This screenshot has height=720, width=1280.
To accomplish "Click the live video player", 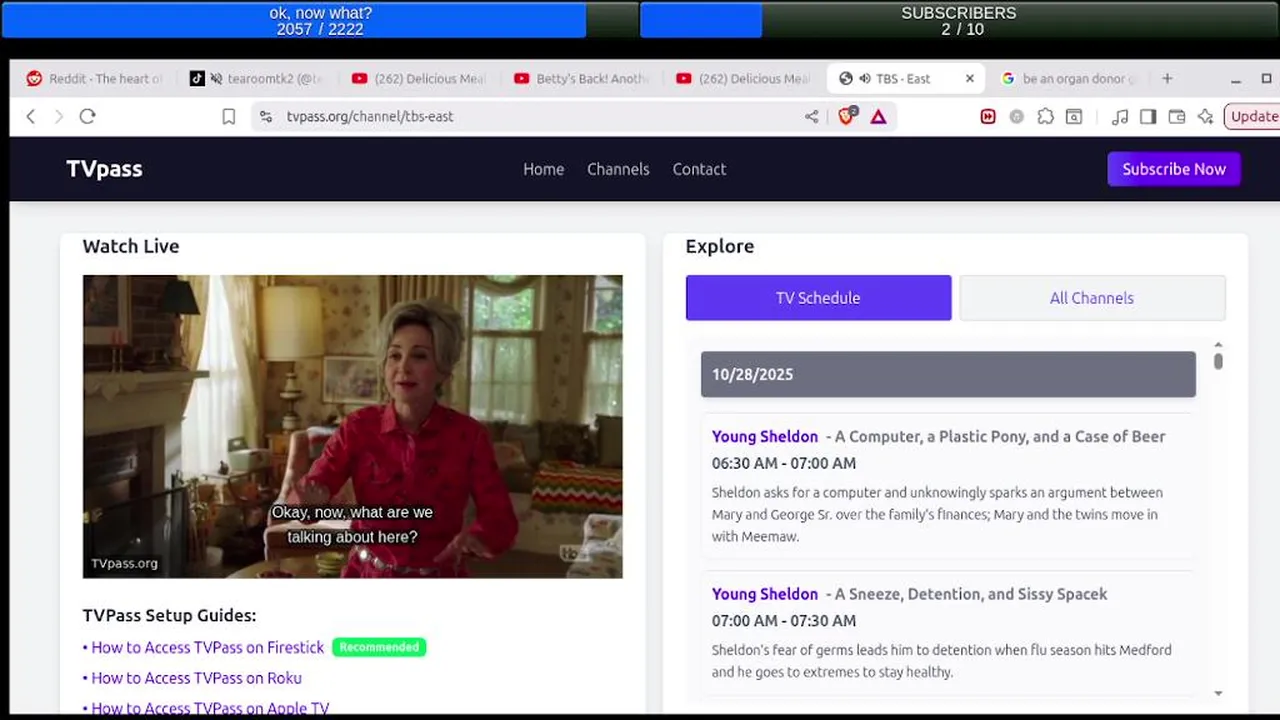I will tap(352, 427).
